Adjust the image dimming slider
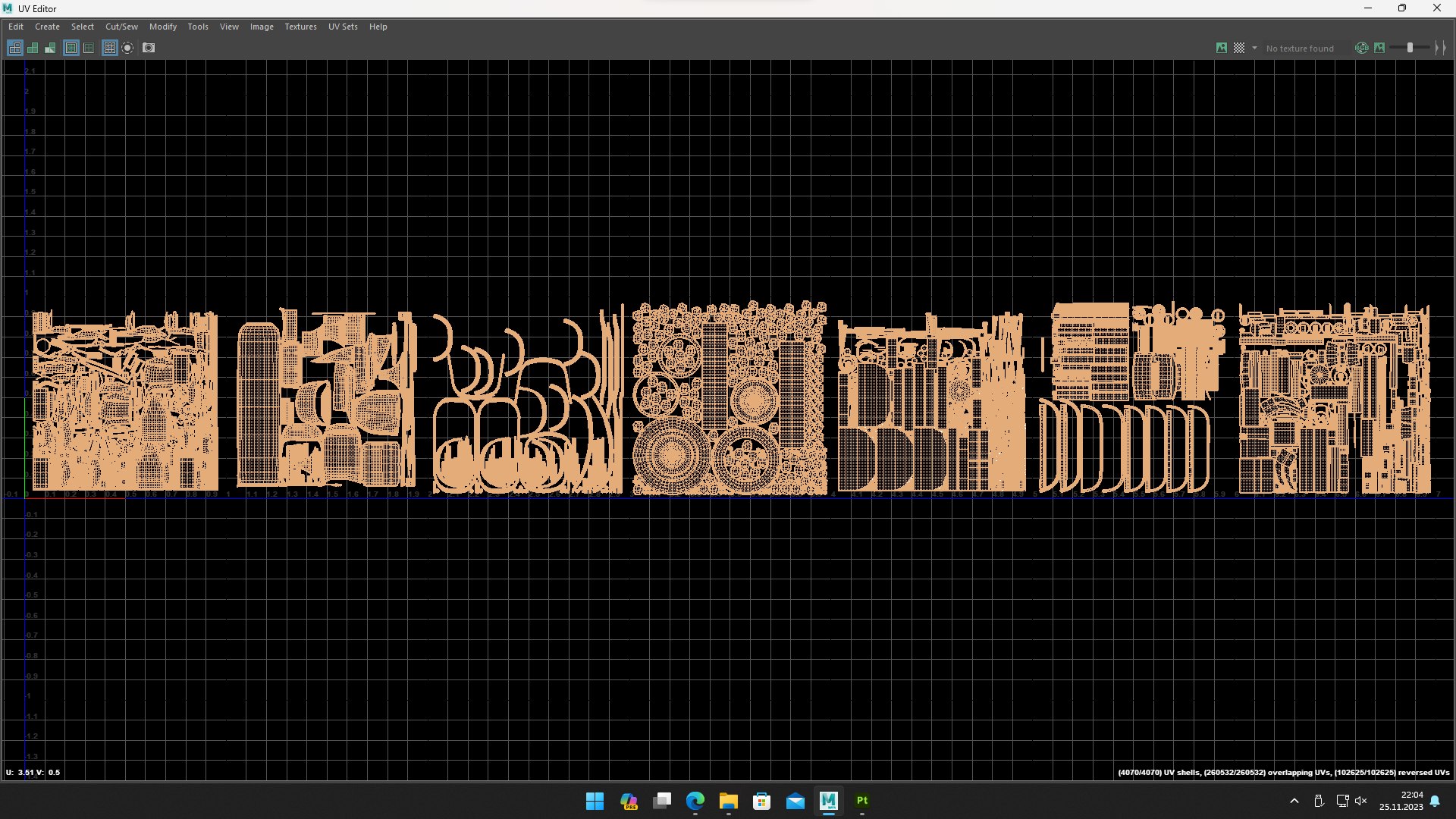This screenshot has width=1456, height=819. coord(1410,48)
